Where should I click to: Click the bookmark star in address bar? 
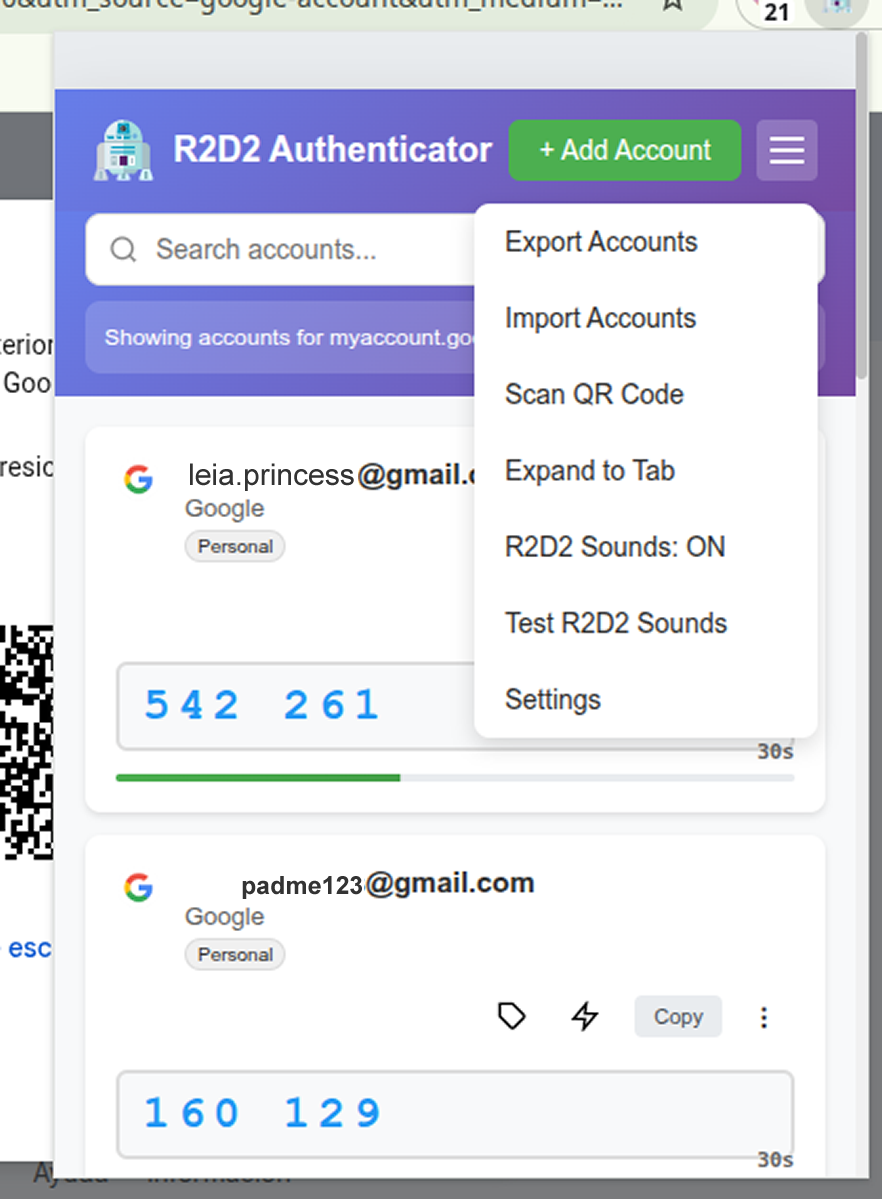click(x=672, y=5)
